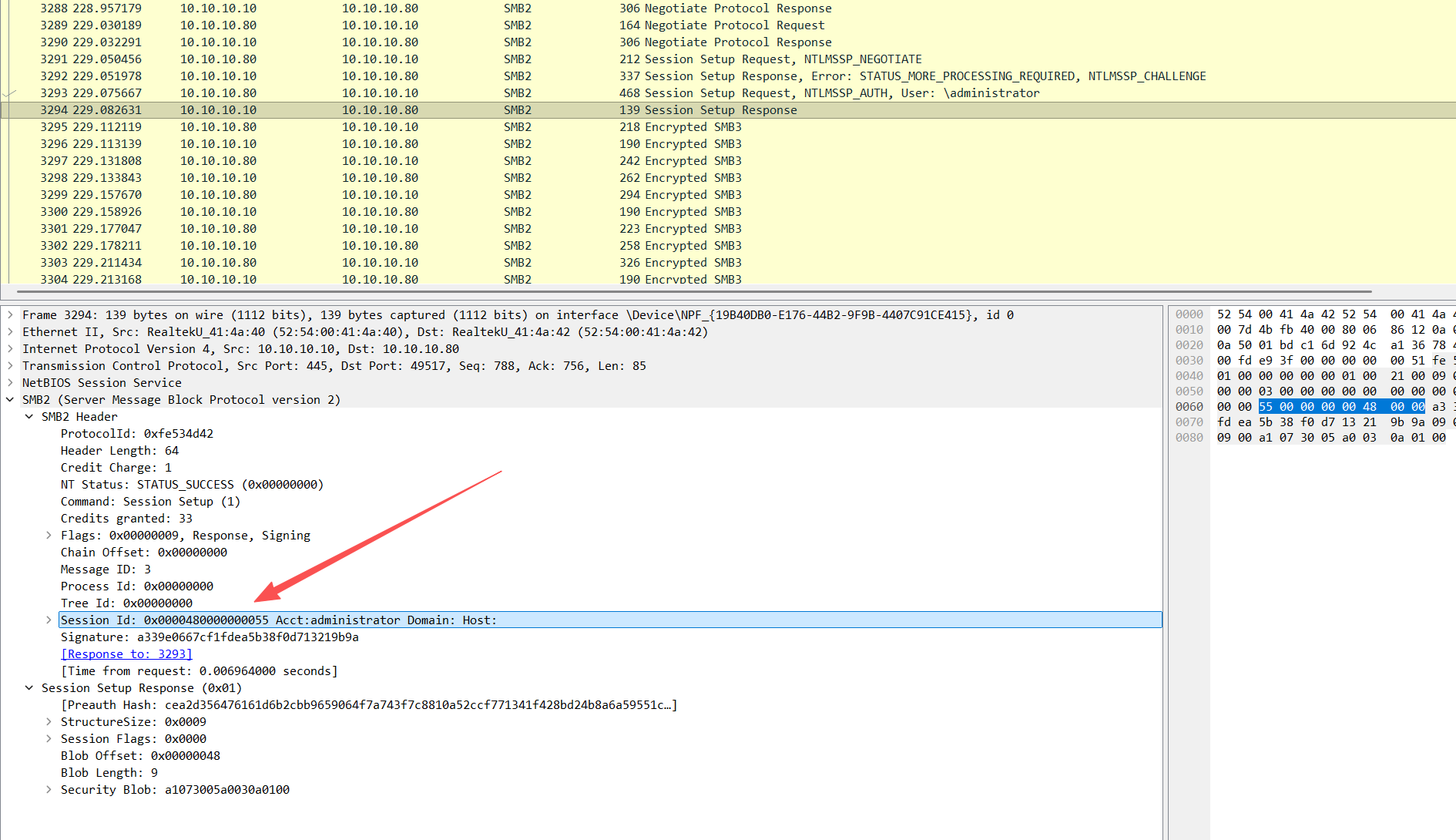Image resolution: width=1456 pixels, height=840 pixels.
Task: Expand NetBIOS Session Service node
Action: click(x=10, y=383)
